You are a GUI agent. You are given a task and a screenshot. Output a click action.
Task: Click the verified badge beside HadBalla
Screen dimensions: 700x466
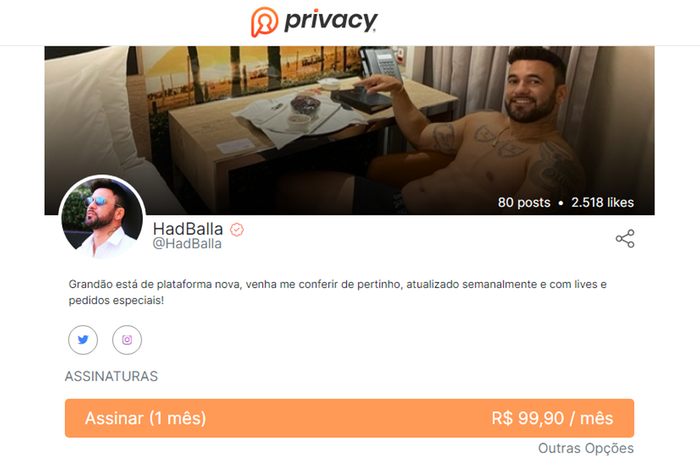[x=237, y=229]
